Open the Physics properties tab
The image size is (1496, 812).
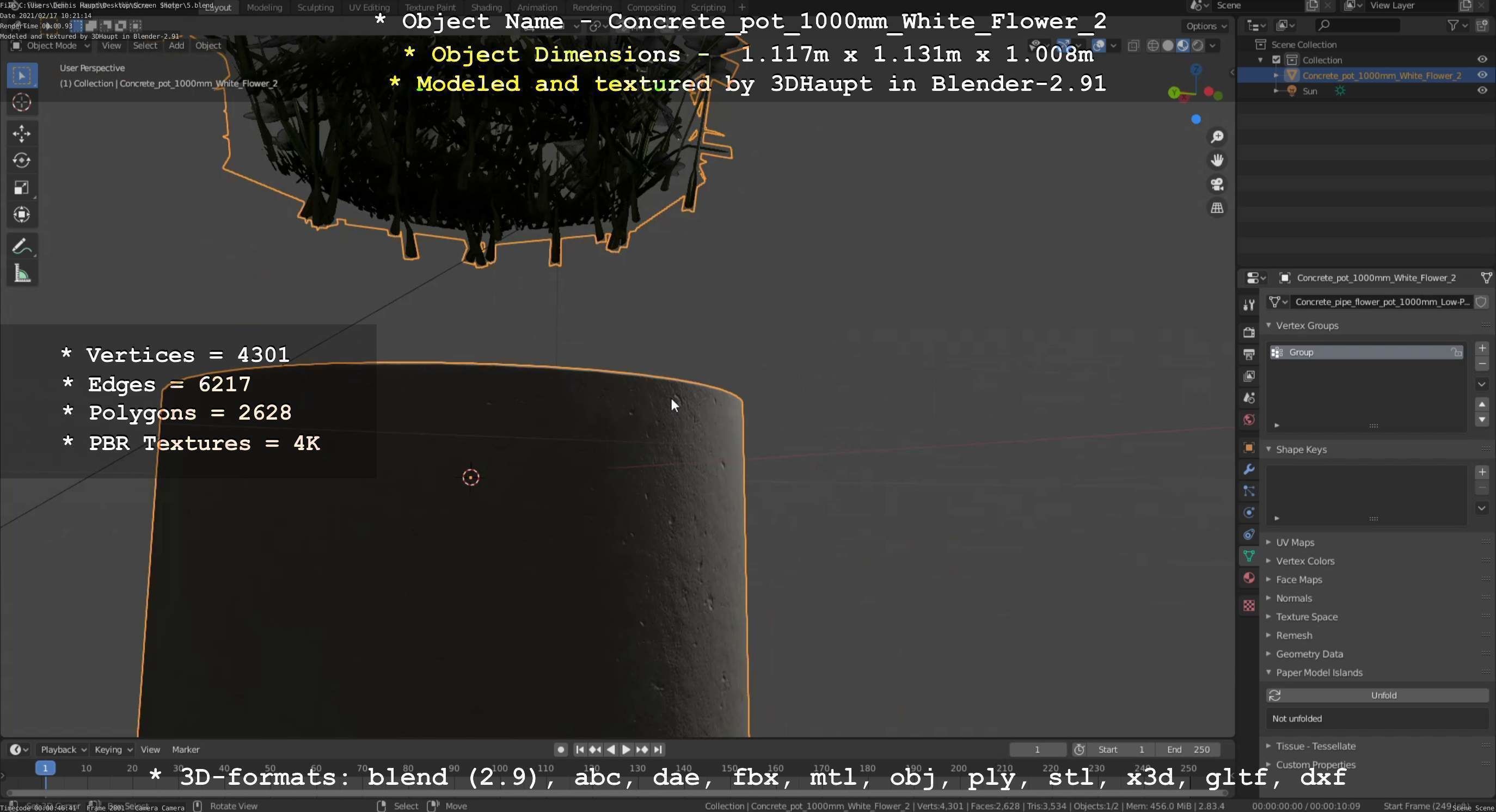coord(1249,513)
